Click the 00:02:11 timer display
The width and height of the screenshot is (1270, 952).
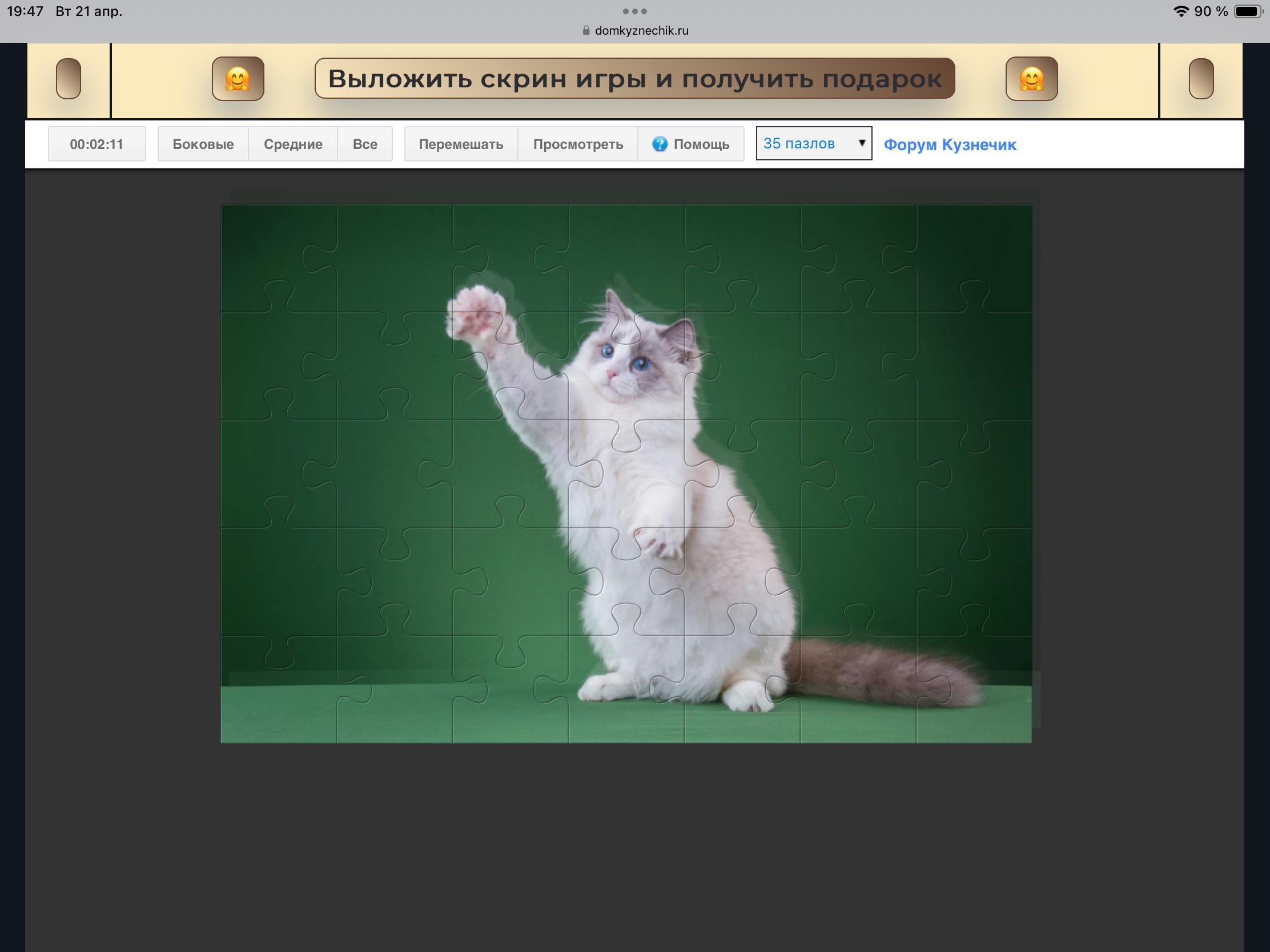(97, 144)
